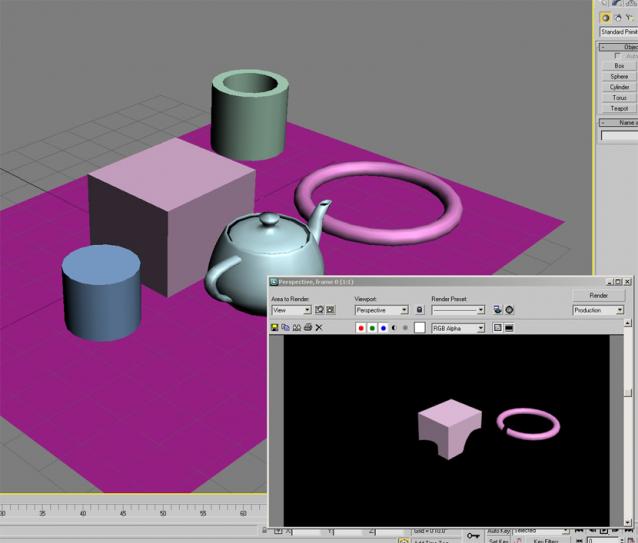The image size is (638, 543).
Task: Click the Teapot primitive button
Action: click(x=619, y=109)
